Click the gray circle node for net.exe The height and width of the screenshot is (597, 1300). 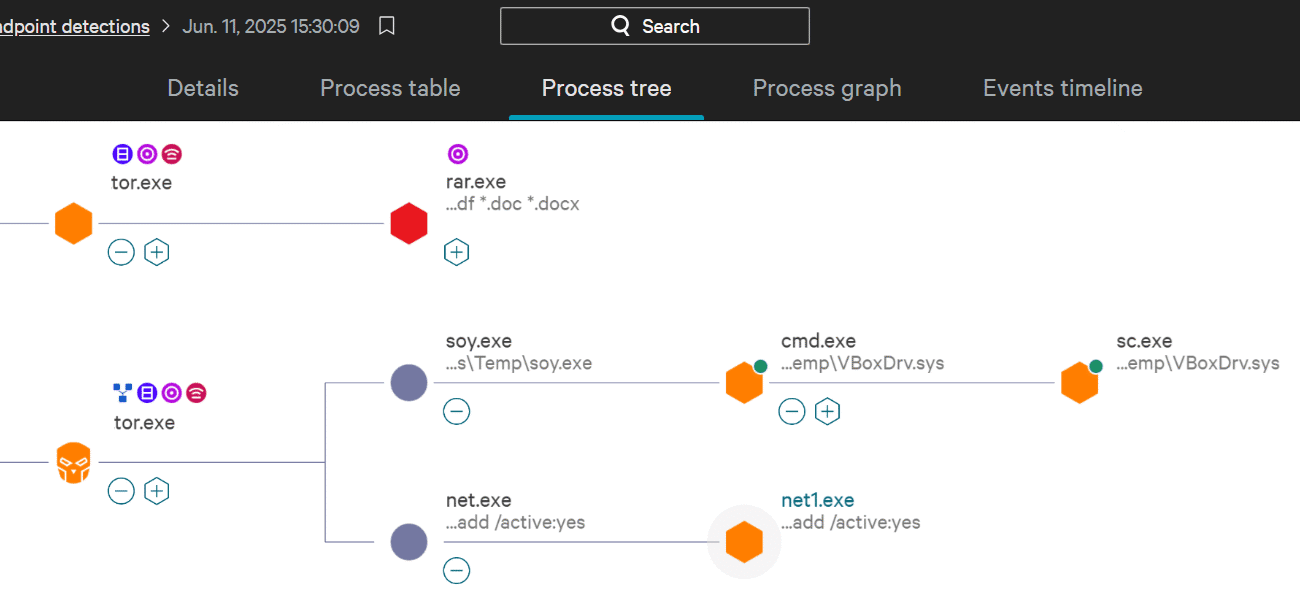click(x=409, y=542)
